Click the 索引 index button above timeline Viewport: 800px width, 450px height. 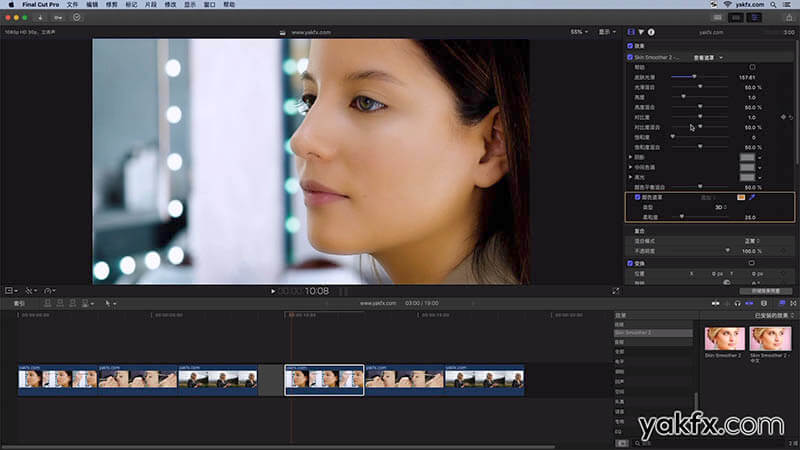pos(20,303)
